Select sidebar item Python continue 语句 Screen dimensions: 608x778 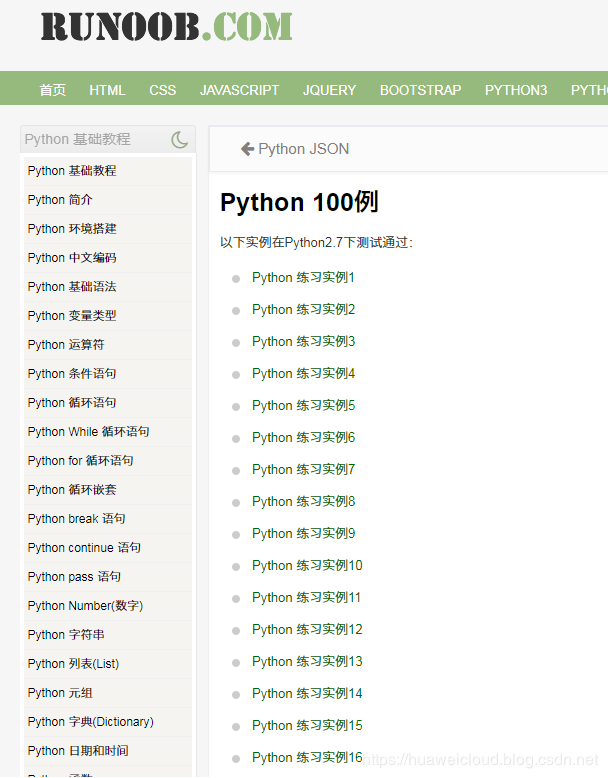(x=108, y=548)
